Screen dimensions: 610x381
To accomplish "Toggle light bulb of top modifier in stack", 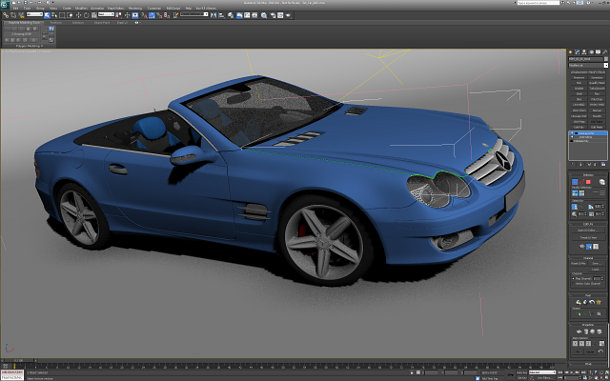I will [x=572, y=133].
